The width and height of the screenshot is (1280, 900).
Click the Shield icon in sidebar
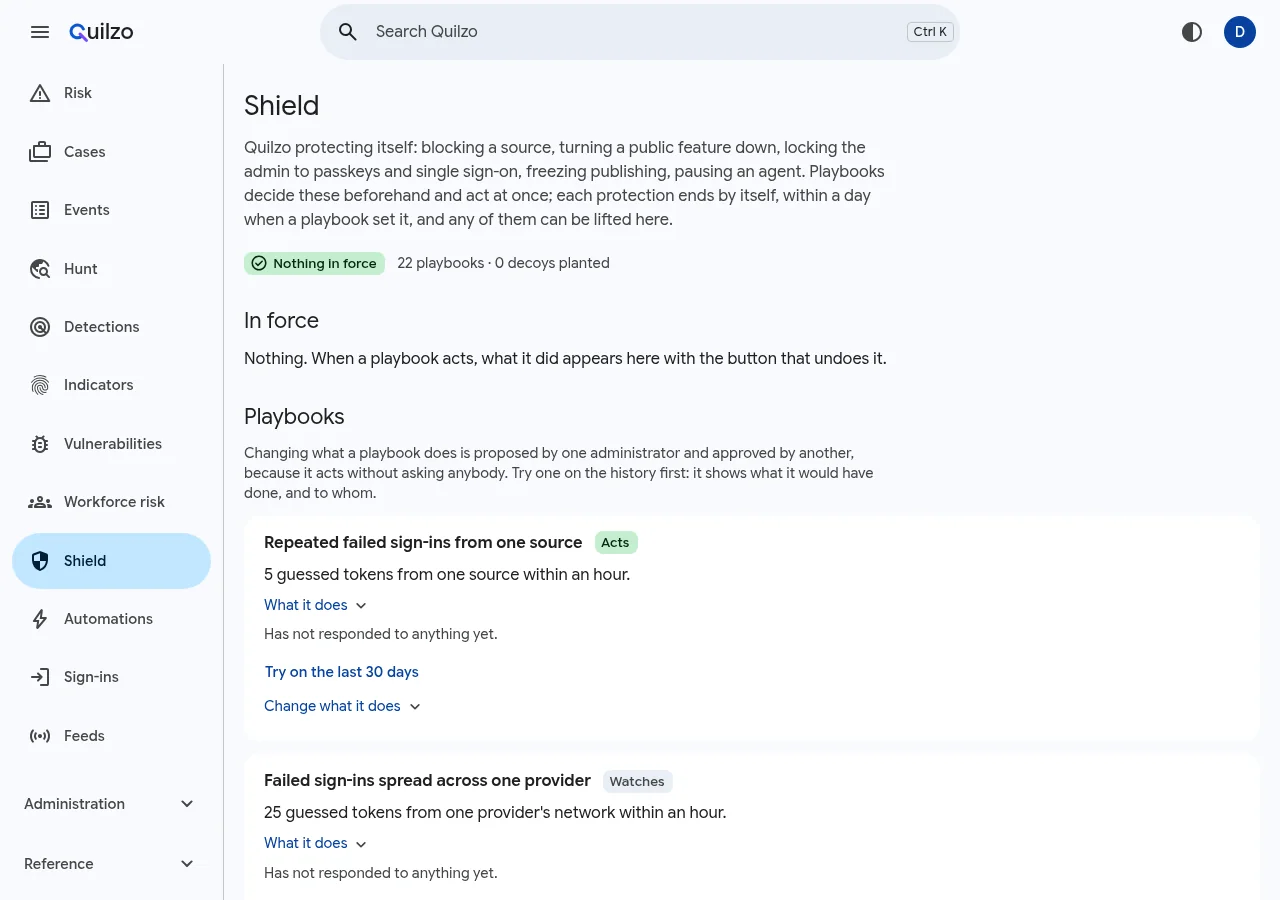click(40, 561)
